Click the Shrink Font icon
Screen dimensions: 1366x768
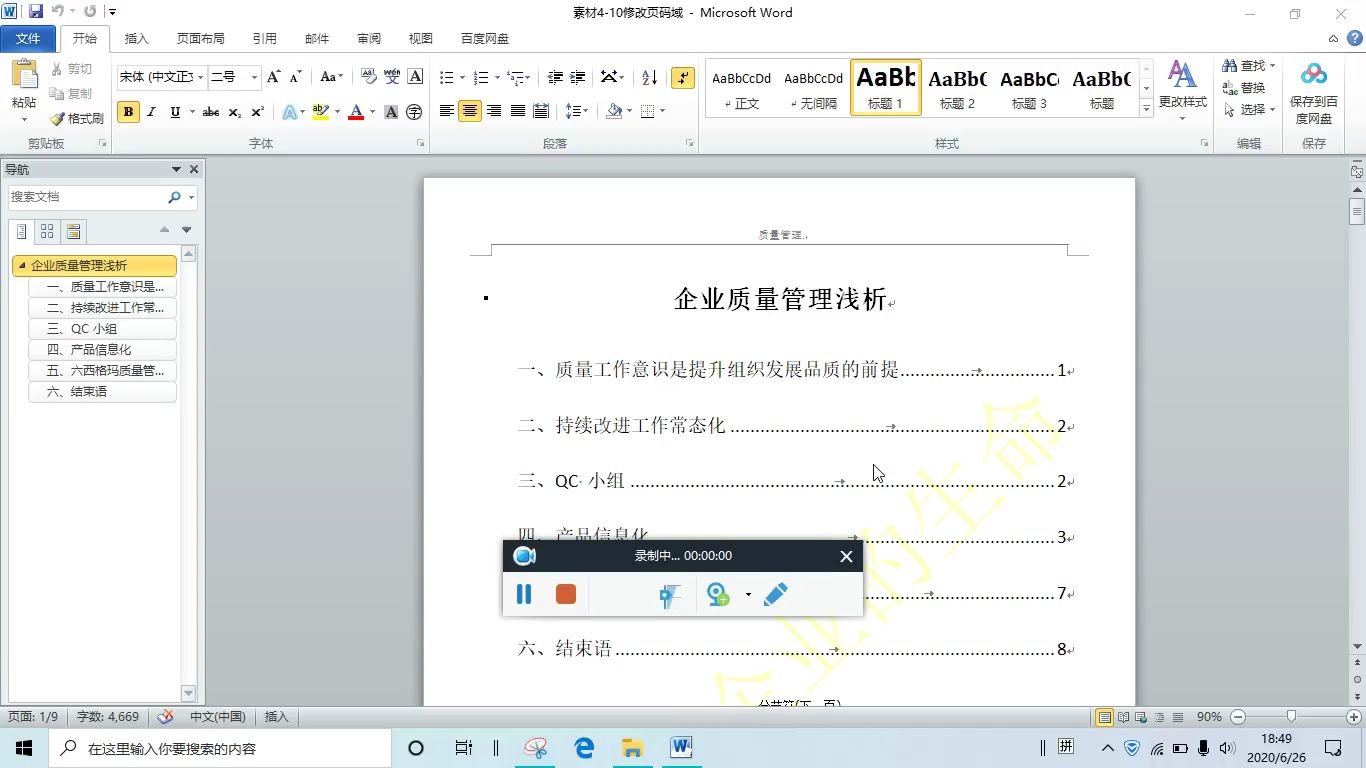tap(295, 77)
